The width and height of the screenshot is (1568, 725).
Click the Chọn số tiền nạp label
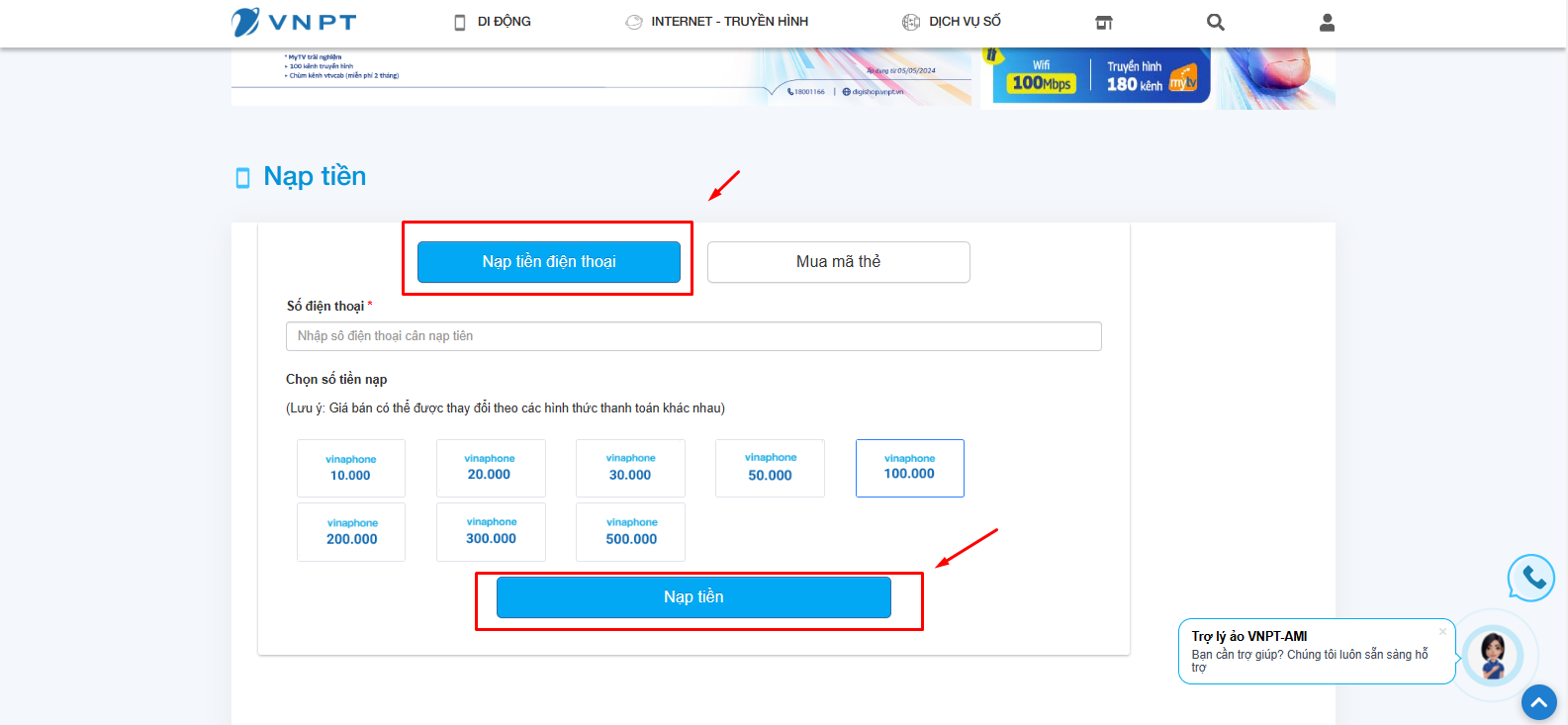(336, 380)
